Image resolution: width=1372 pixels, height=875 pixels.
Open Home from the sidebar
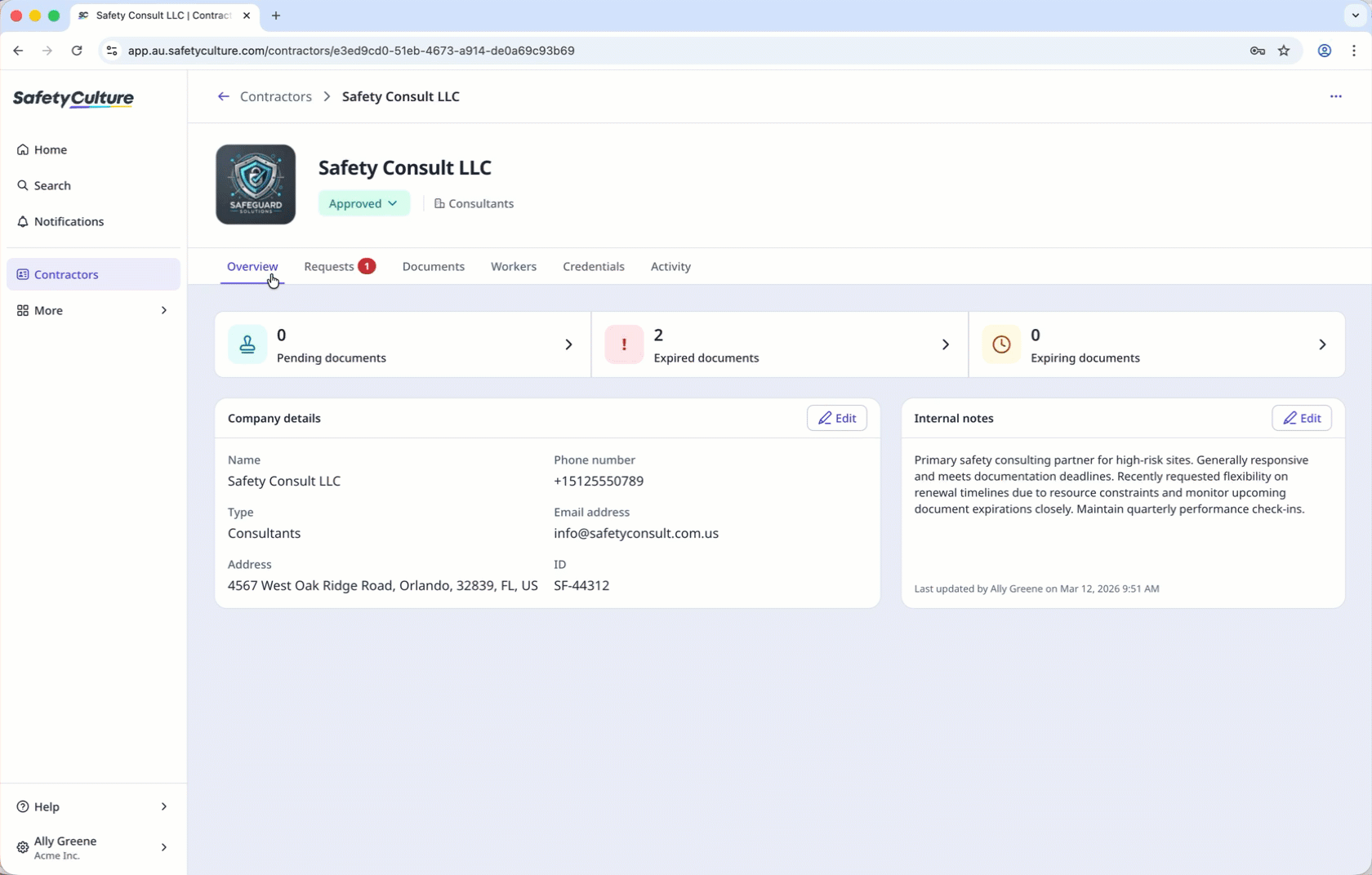point(93,149)
